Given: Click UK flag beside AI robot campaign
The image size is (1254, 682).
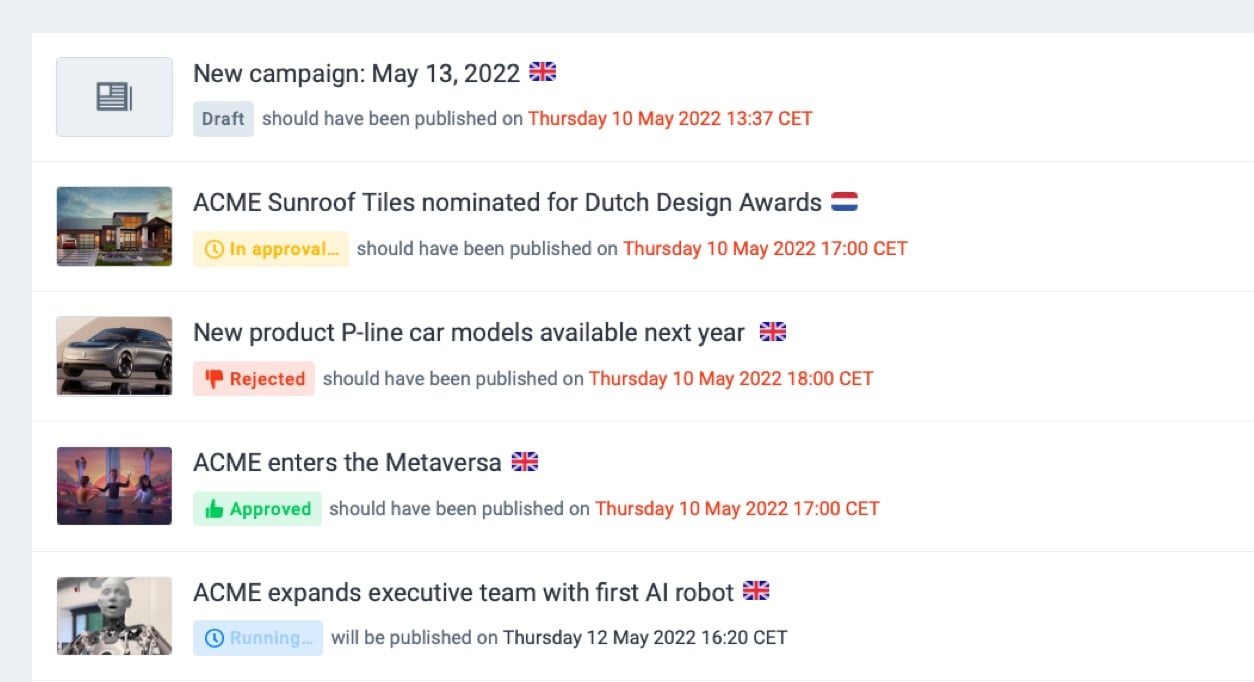Looking at the screenshot, I should 756,591.
